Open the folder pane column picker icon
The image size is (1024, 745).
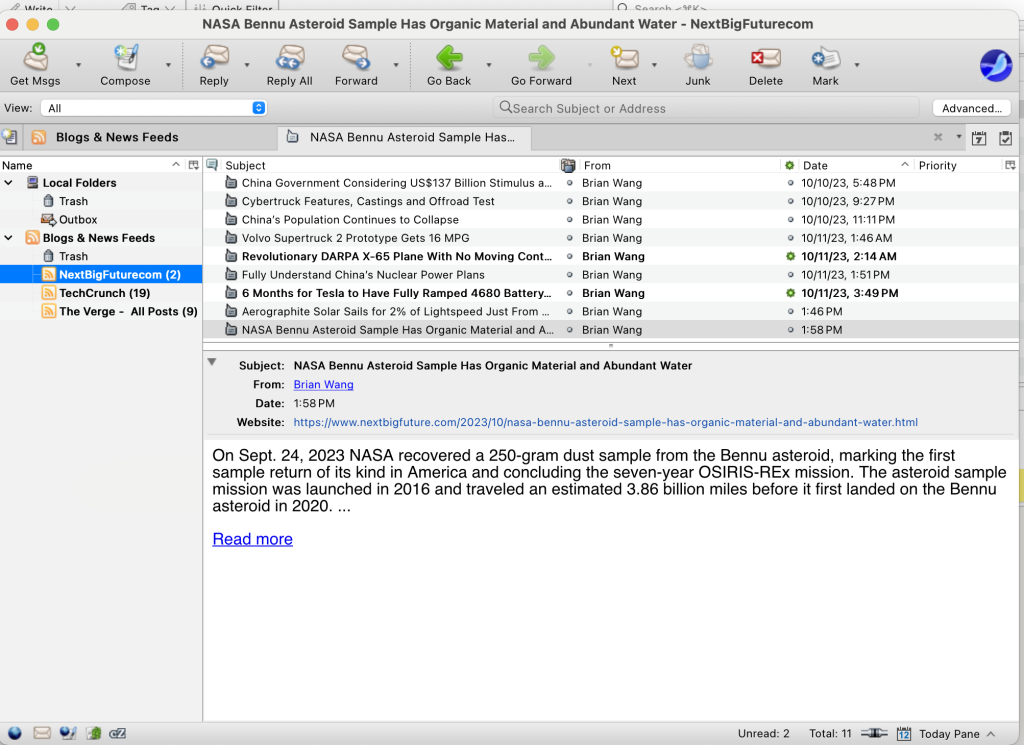pyautogui.click(x=193, y=165)
